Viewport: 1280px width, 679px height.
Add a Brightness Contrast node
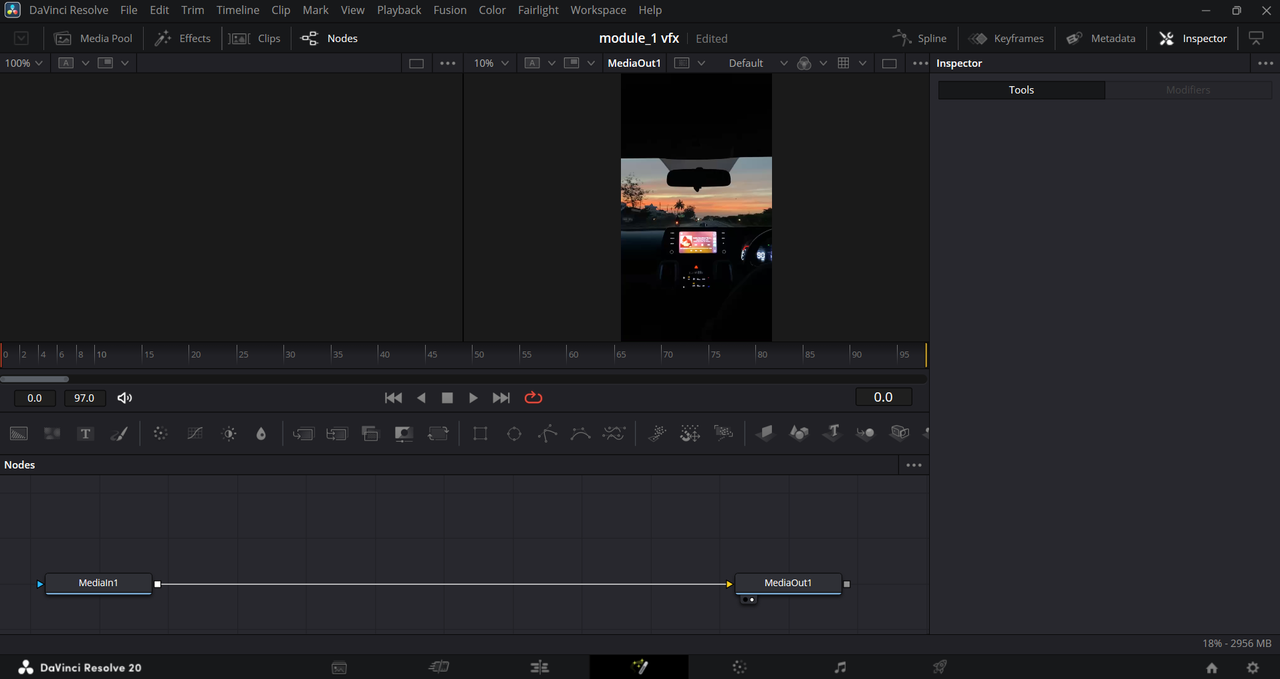pos(229,434)
